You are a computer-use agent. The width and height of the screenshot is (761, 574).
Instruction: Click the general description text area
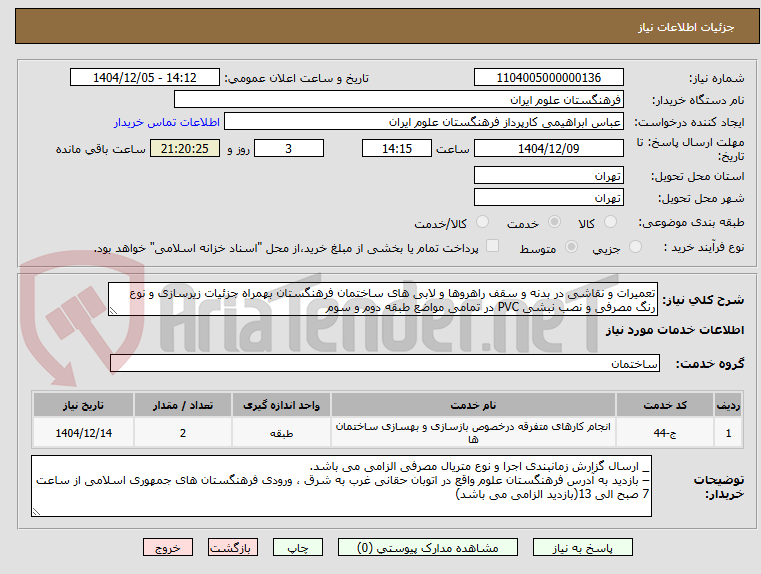click(x=383, y=299)
